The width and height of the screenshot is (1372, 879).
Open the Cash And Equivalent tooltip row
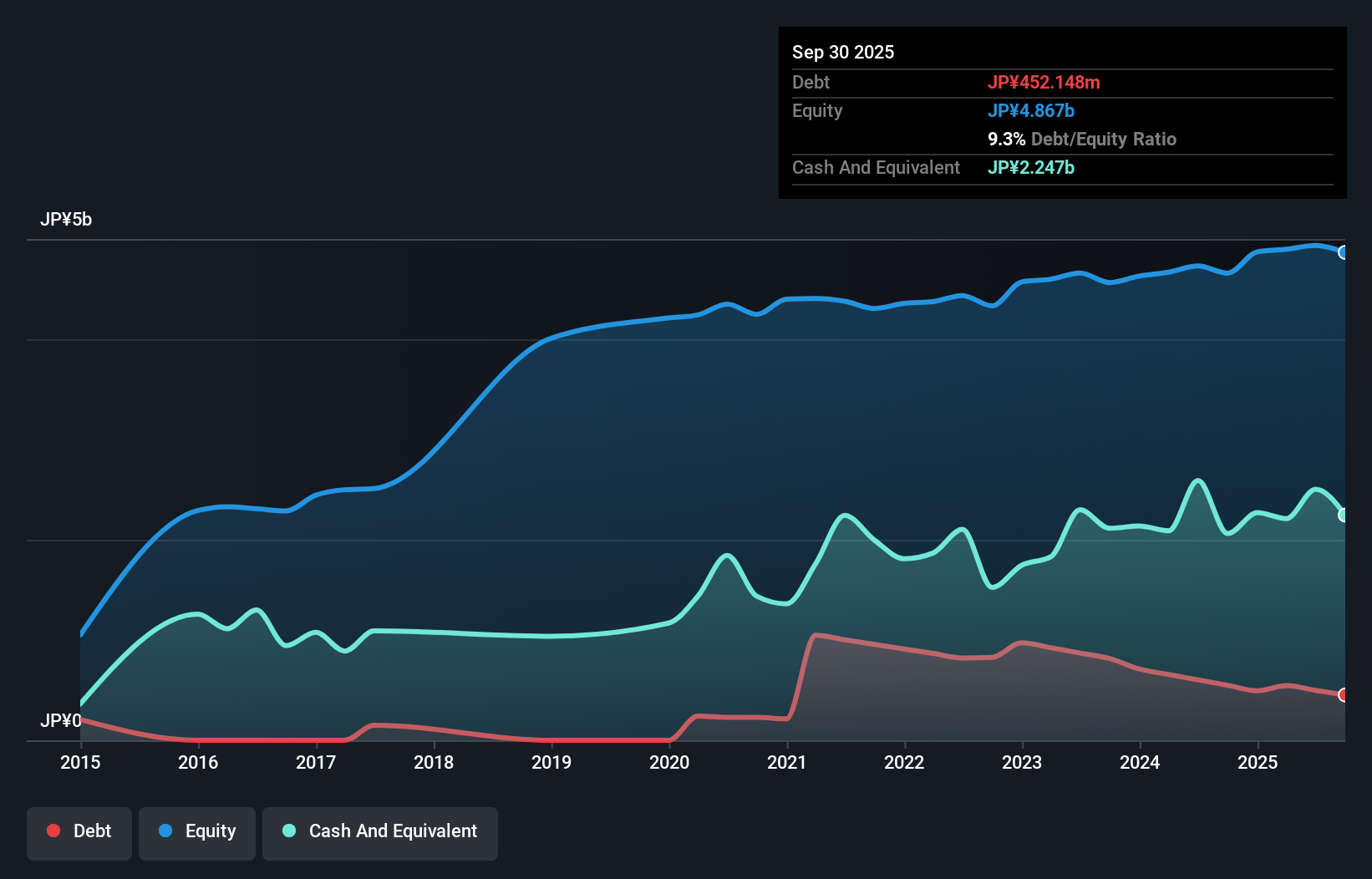(x=876, y=167)
